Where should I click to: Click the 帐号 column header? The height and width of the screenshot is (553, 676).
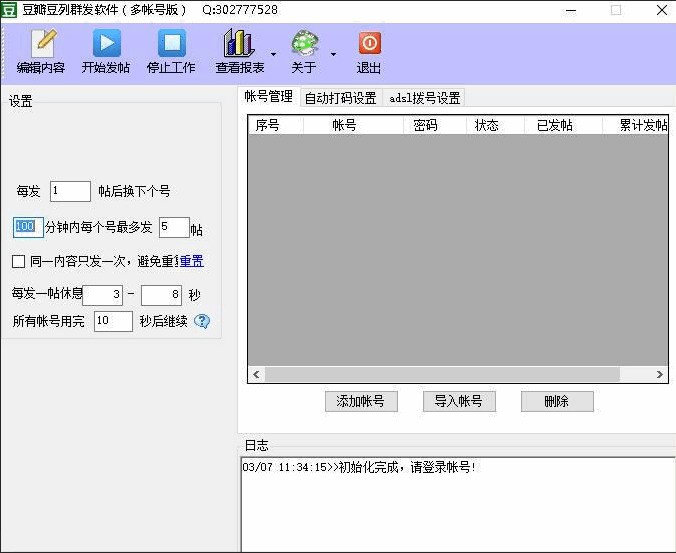pyautogui.click(x=353, y=125)
